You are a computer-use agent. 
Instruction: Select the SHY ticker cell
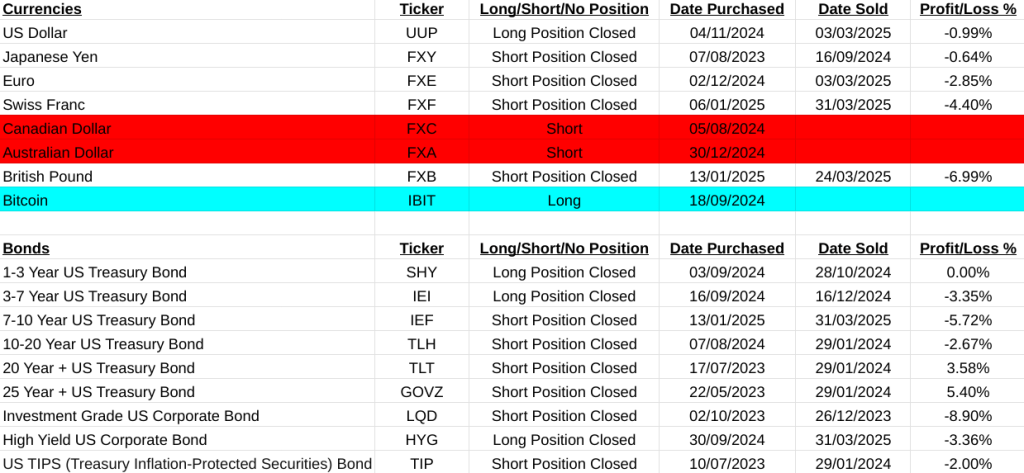pos(421,272)
